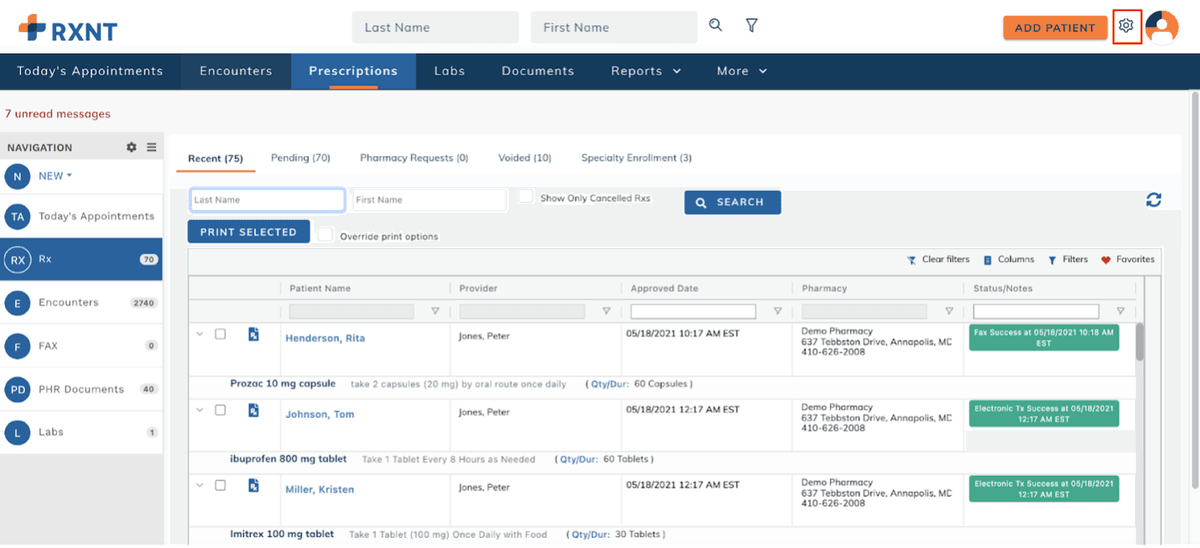
Task: Open Favorites heart icon in grid toolbar
Action: (1106, 260)
